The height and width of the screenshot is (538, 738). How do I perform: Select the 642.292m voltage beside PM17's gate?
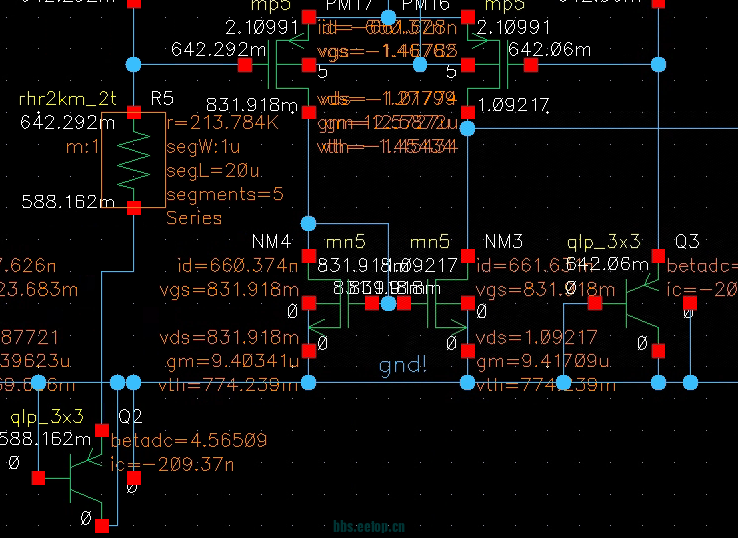point(219,49)
